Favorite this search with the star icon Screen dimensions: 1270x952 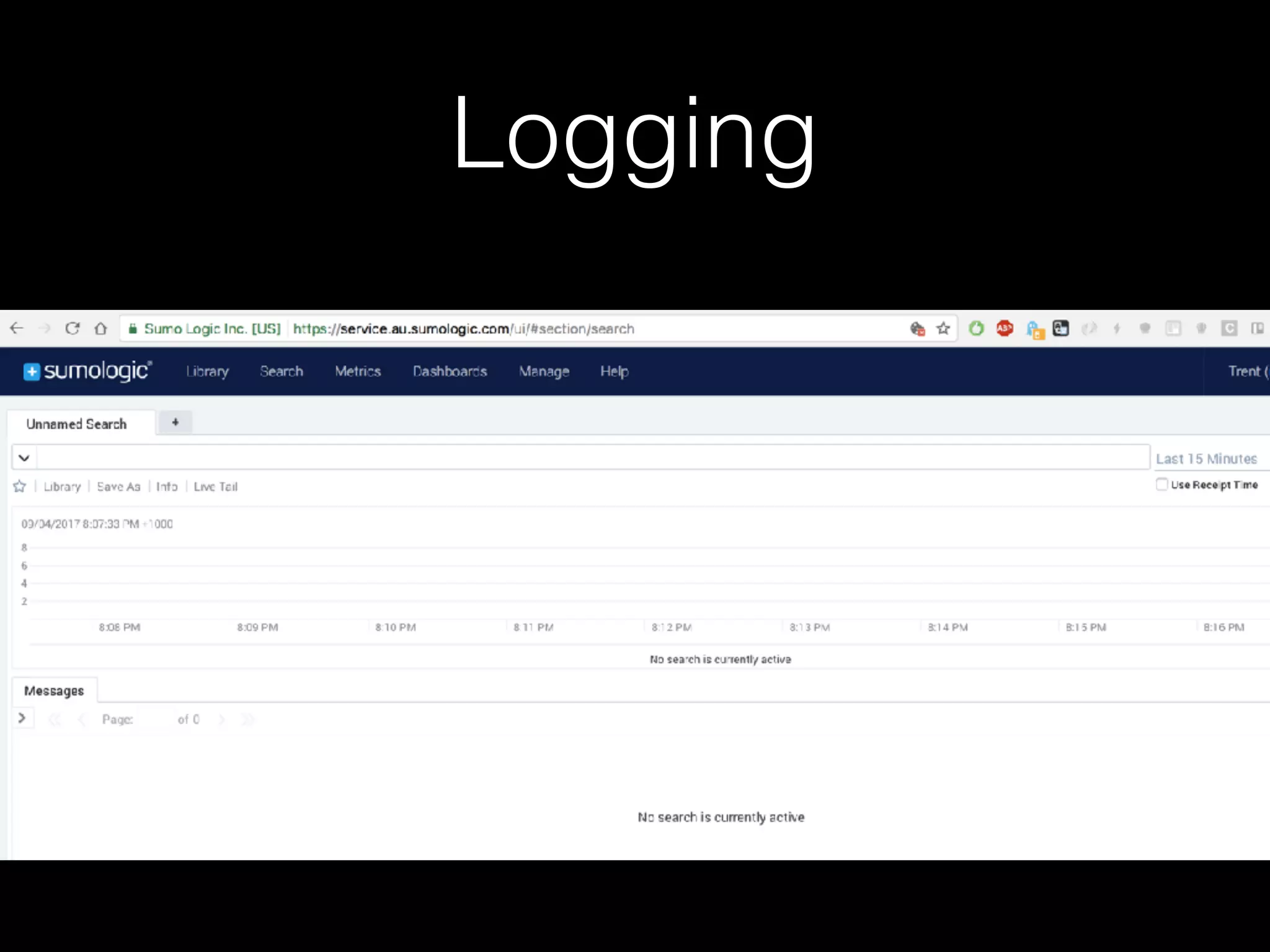(x=20, y=487)
